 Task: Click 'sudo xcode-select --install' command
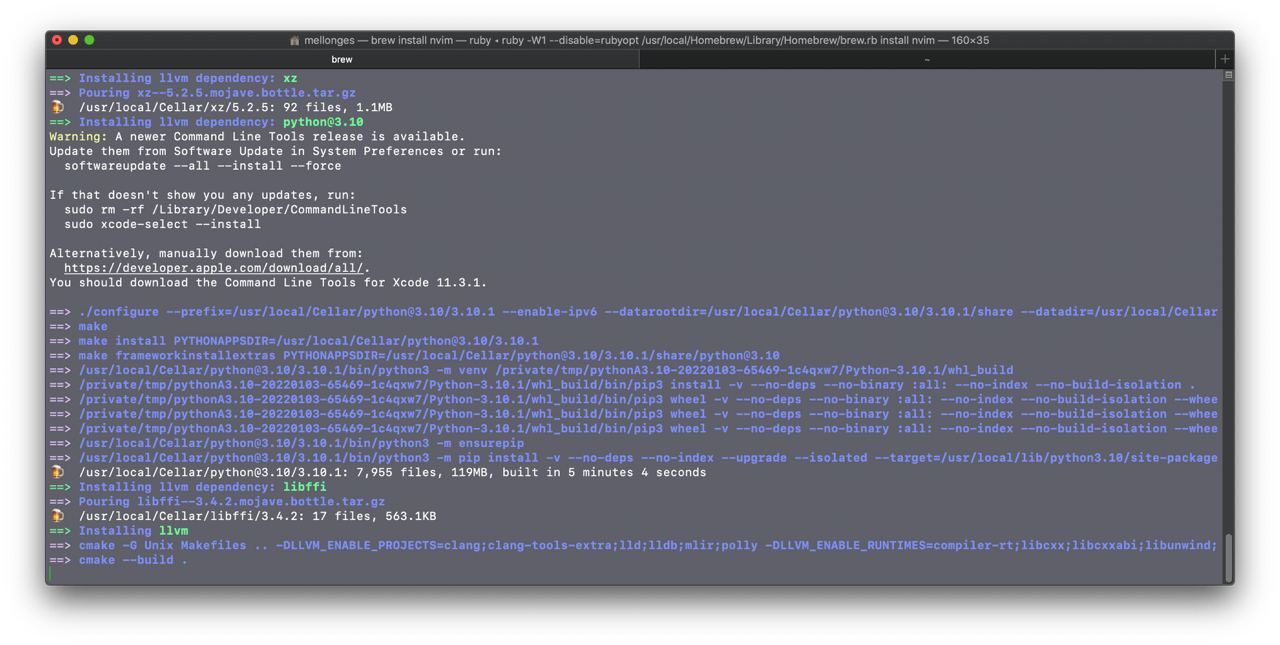162,224
